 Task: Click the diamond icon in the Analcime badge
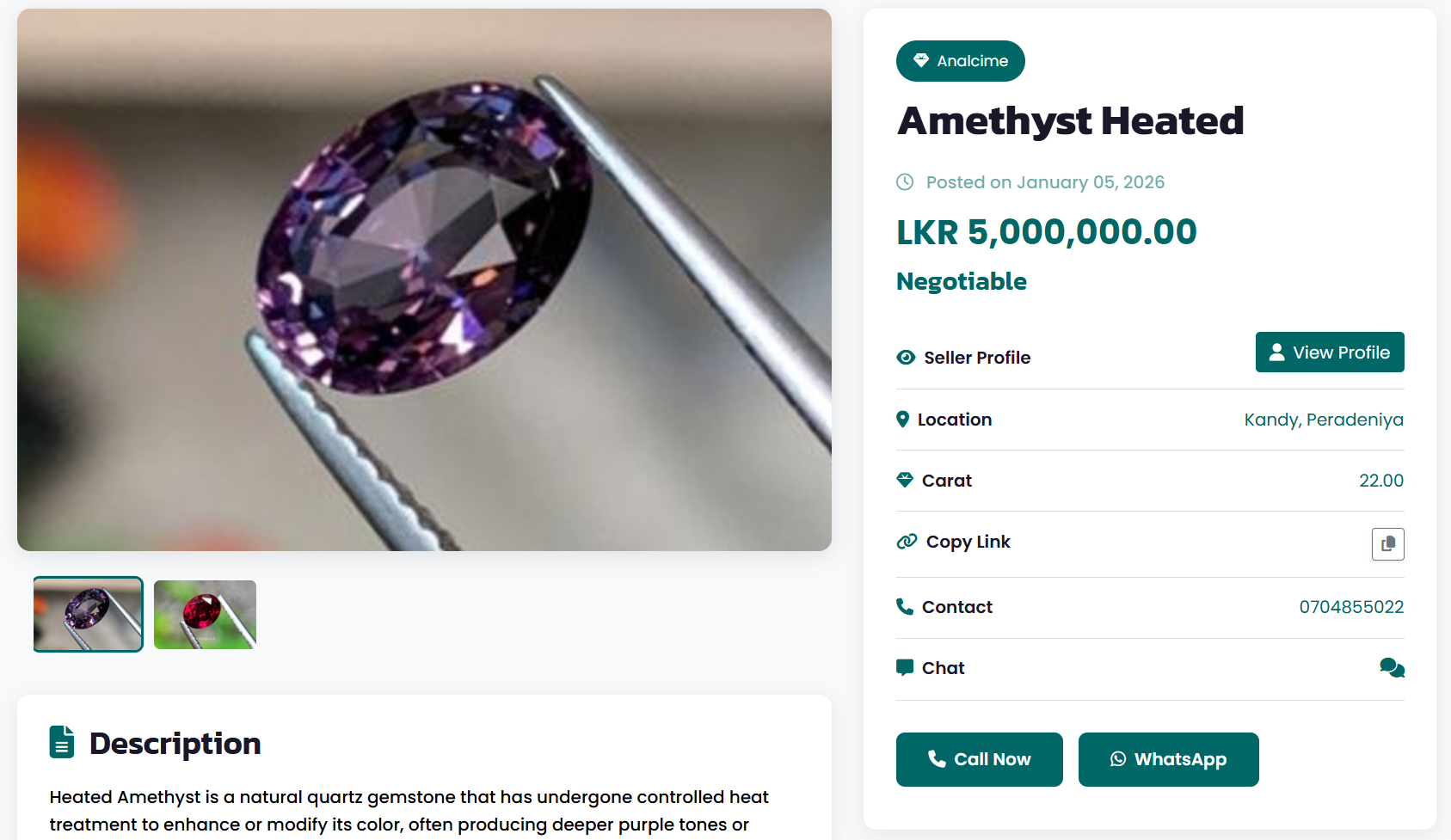[x=919, y=60]
